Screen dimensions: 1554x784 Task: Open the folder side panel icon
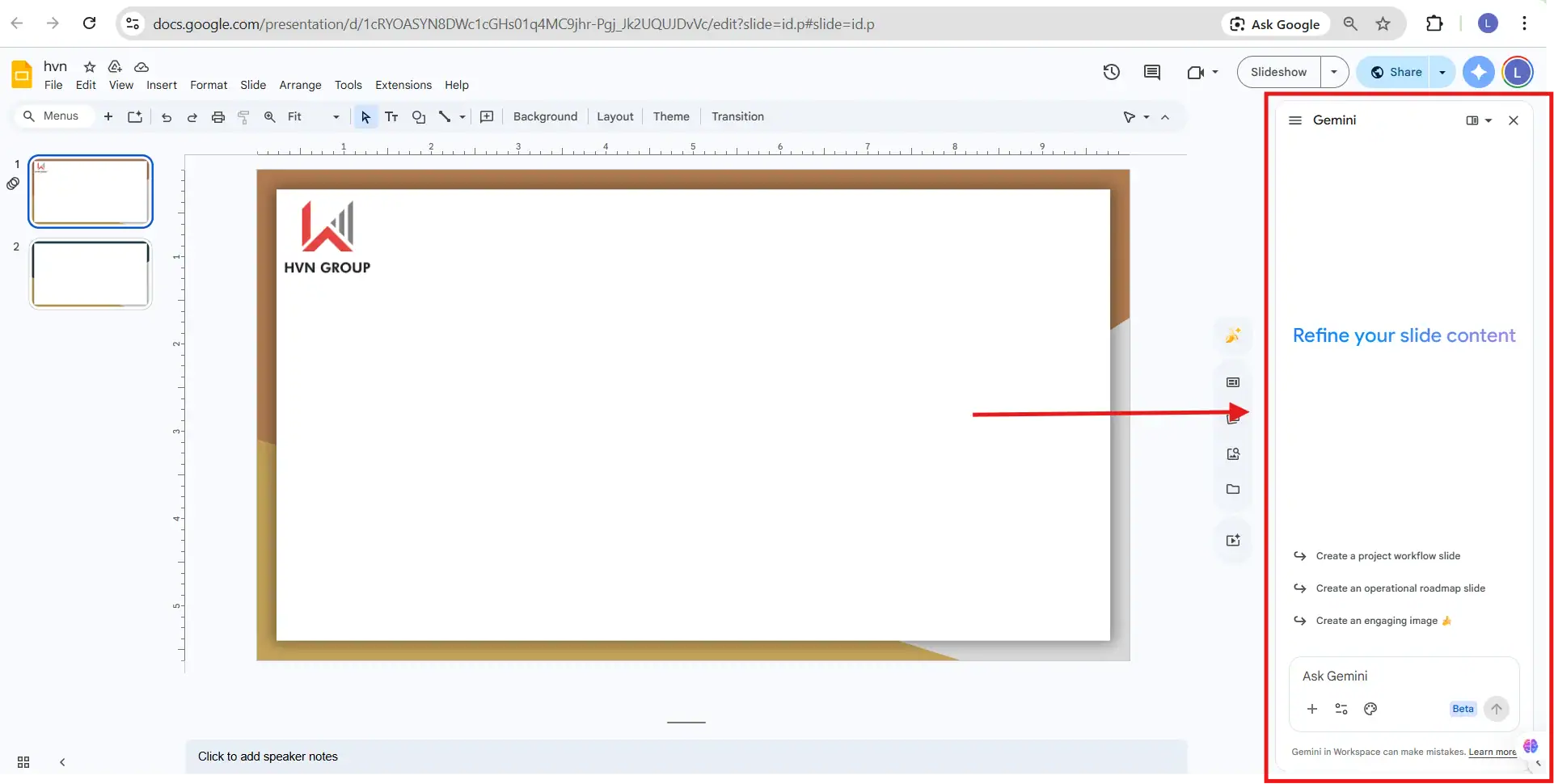coord(1233,489)
